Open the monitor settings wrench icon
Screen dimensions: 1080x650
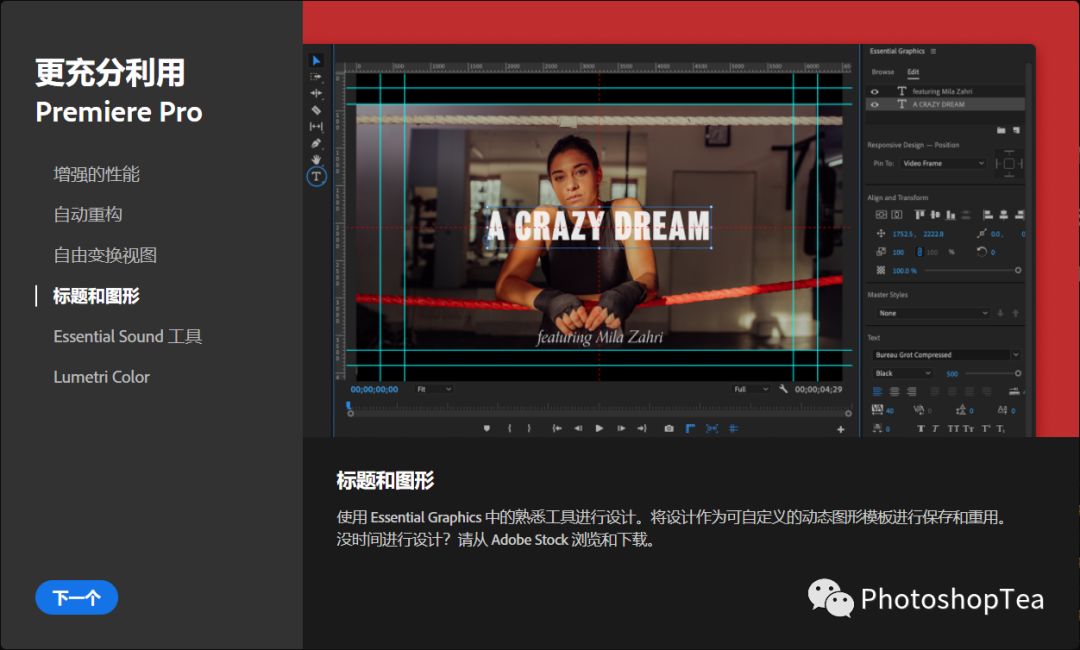(x=783, y=389)
